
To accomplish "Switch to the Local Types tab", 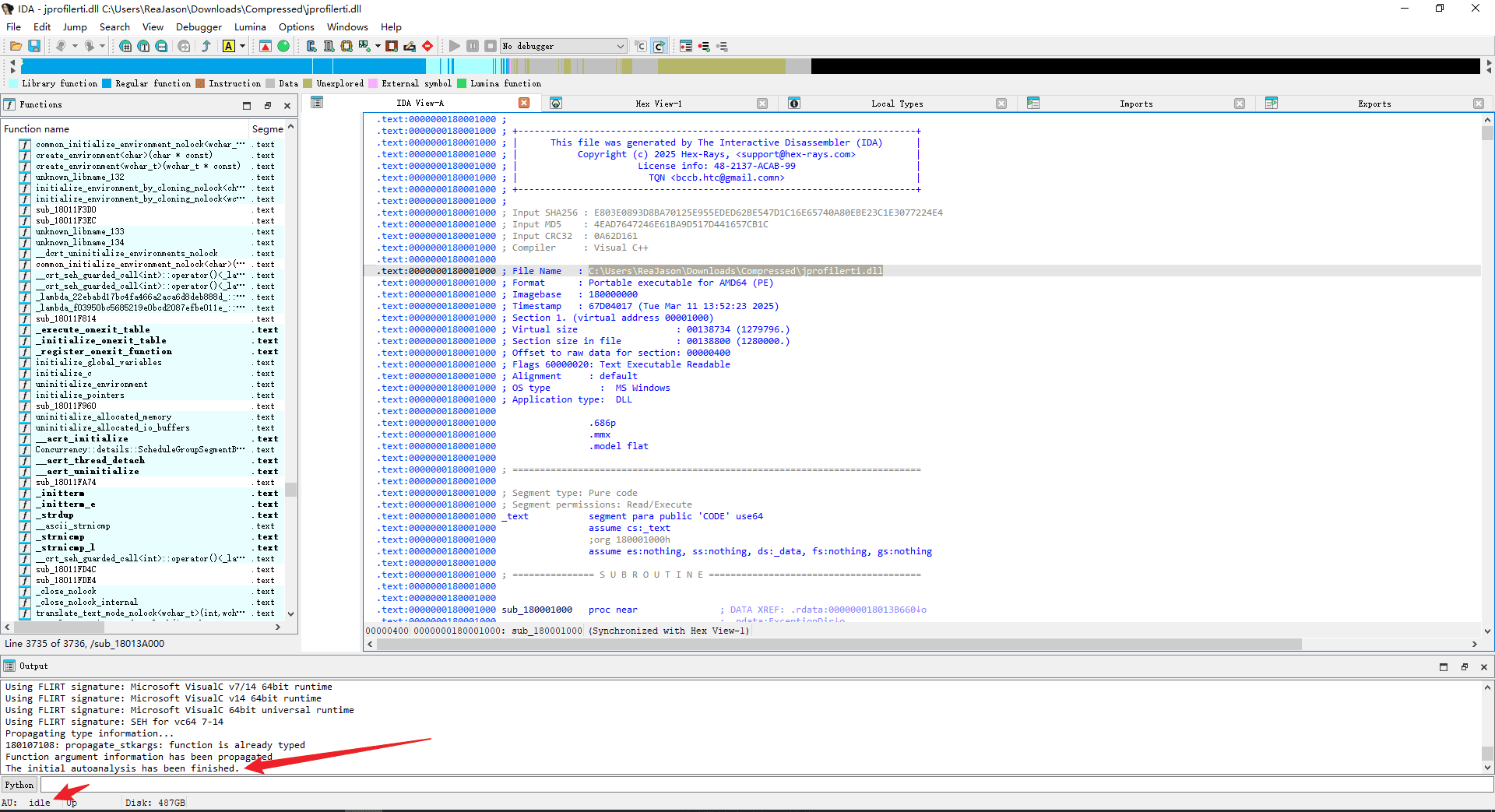I will pos(897,104).
